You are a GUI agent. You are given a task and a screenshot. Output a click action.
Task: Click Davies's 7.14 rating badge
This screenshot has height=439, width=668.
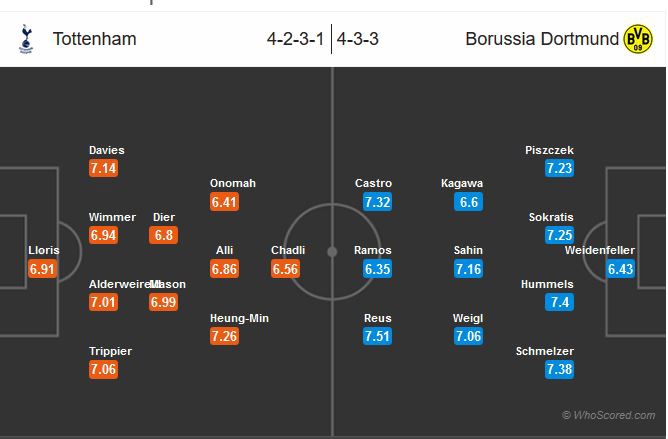point(104,168)
